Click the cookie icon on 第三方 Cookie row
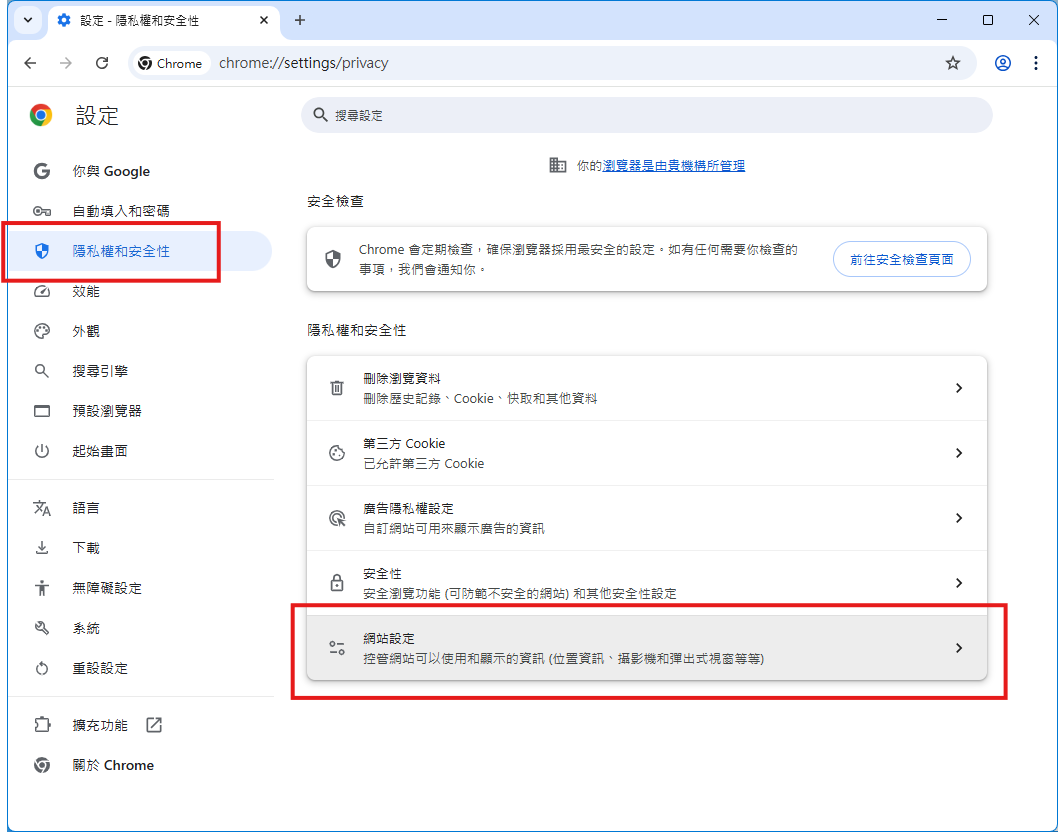This screenshot has width=1058, height=832. [337, 453]
